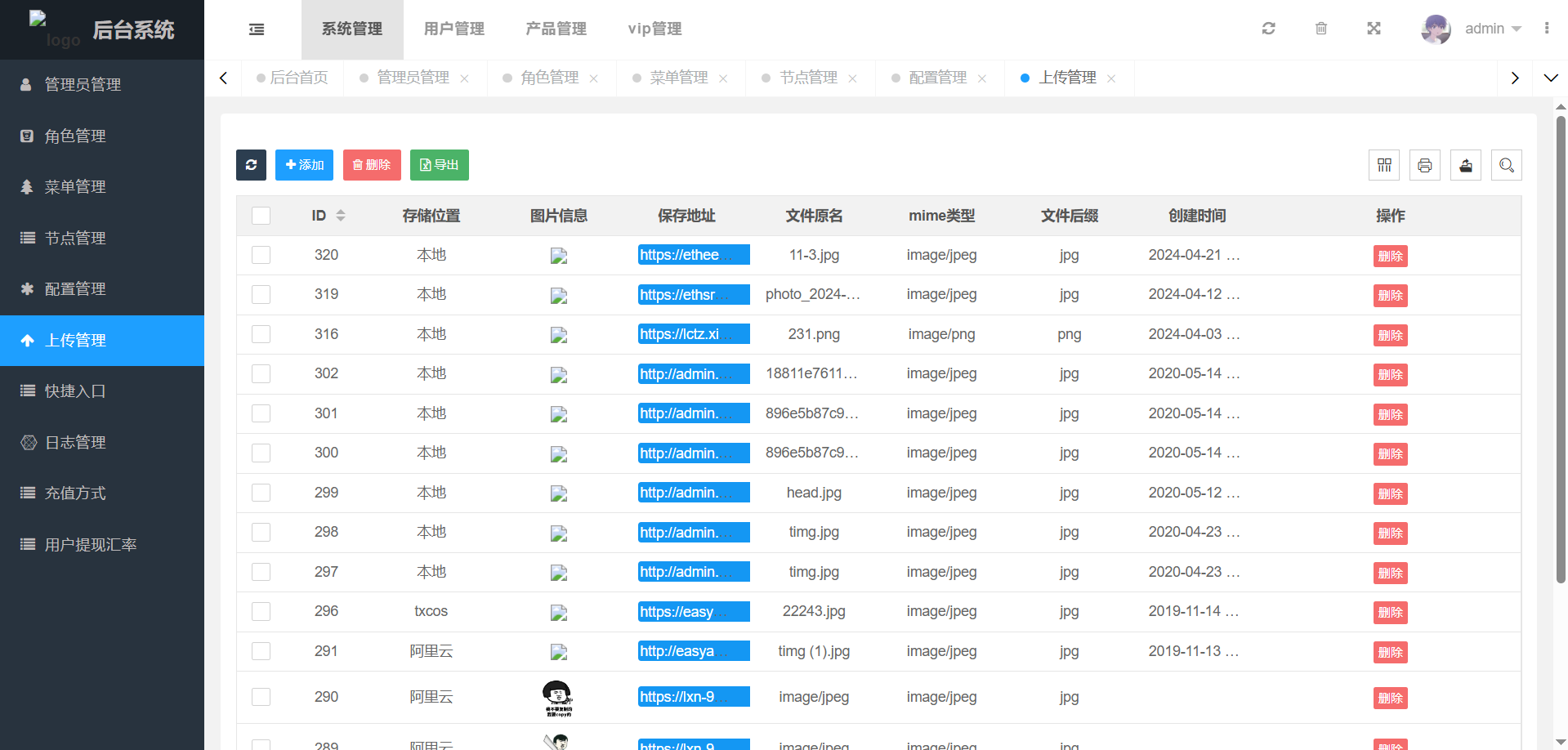Click the refresh icon in top header
Screen dimensions: 1568x750
click(1268, 29)
